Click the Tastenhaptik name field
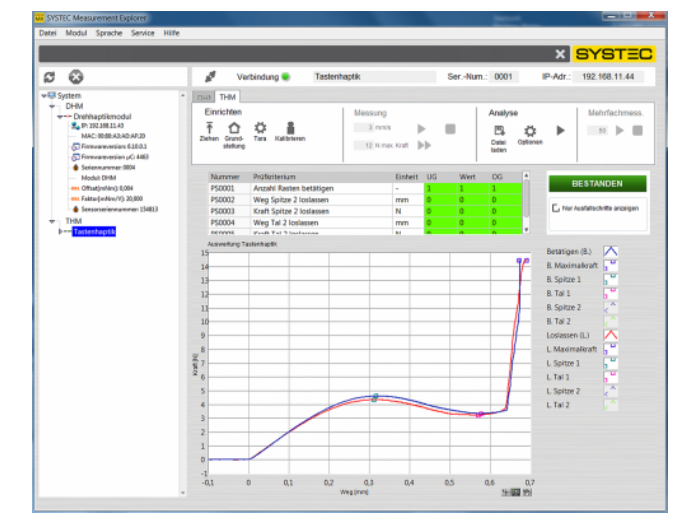700x525 pixels. (374, 77)
